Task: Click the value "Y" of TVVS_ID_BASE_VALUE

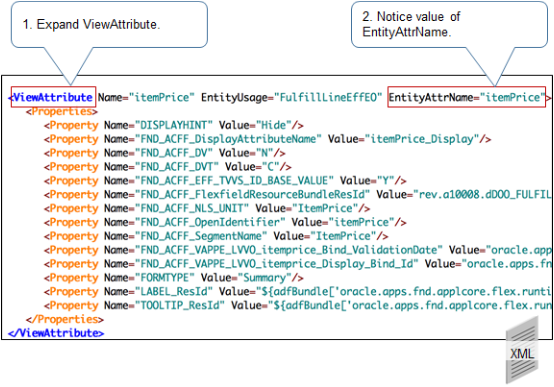Action: pyautogui.click(x=386, y=181)
